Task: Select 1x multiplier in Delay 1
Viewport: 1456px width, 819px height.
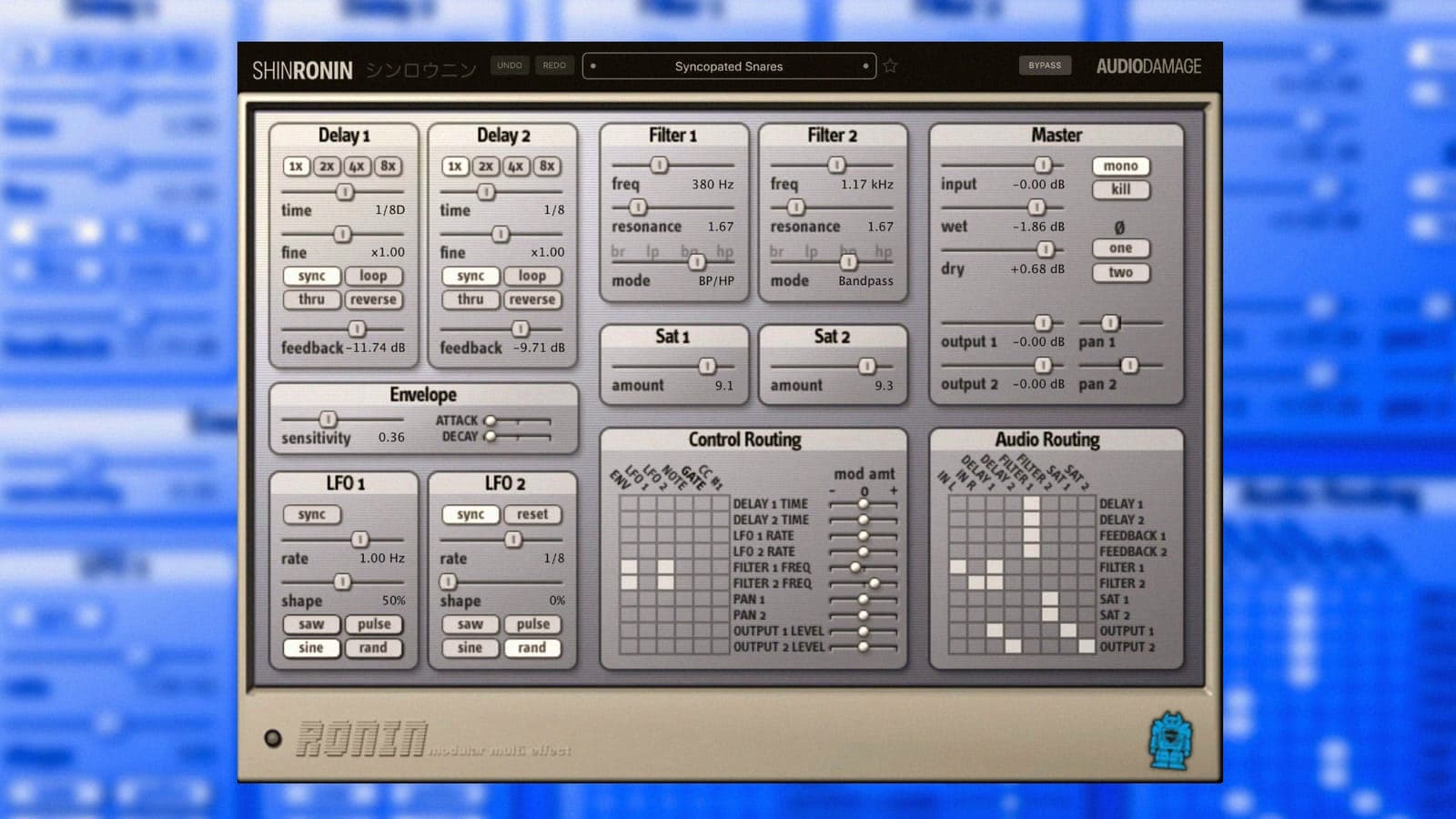Action: pos(296,167)
